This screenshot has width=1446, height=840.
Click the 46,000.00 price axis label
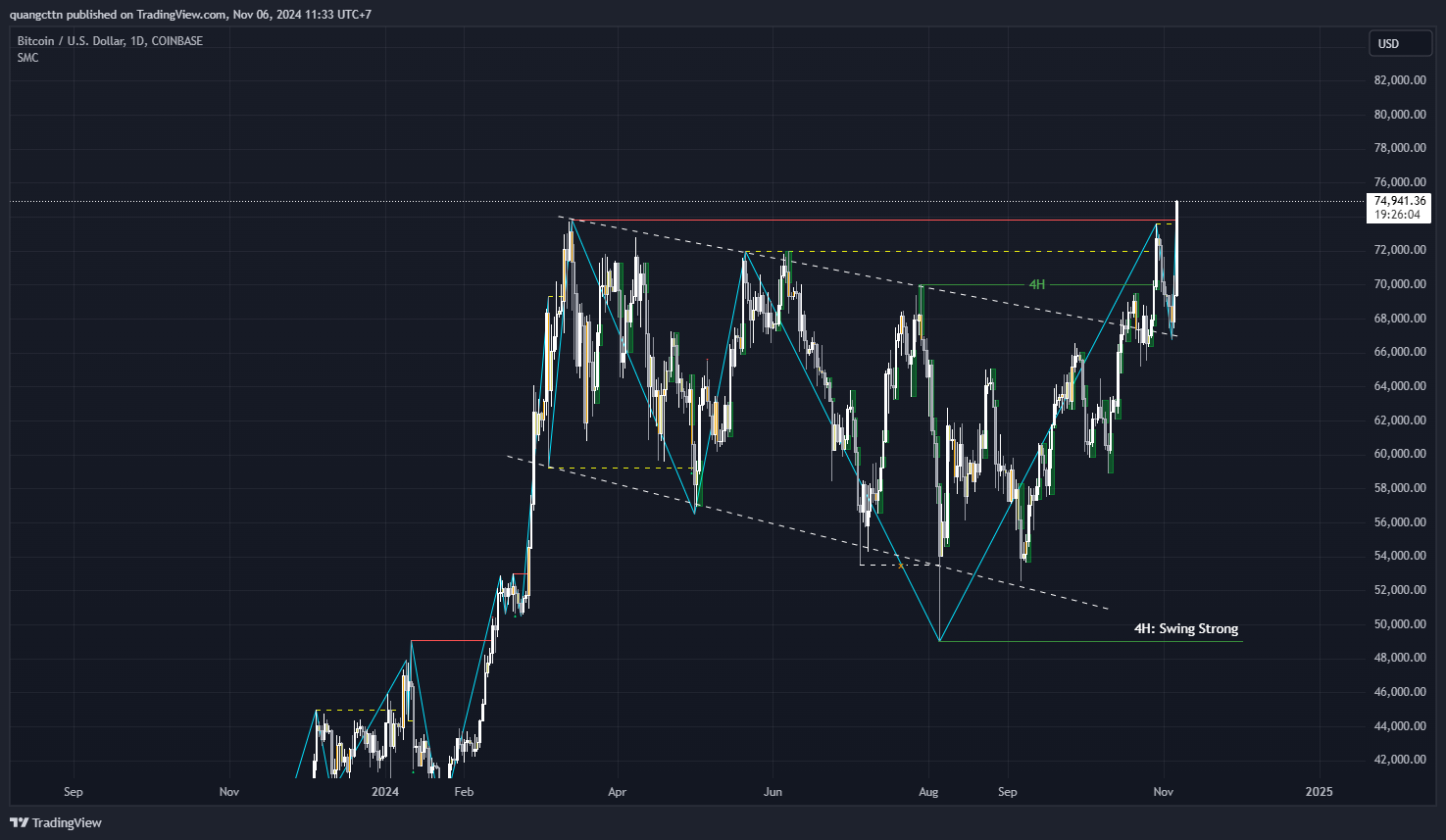pyautogui.click(x=1400, y=692)
